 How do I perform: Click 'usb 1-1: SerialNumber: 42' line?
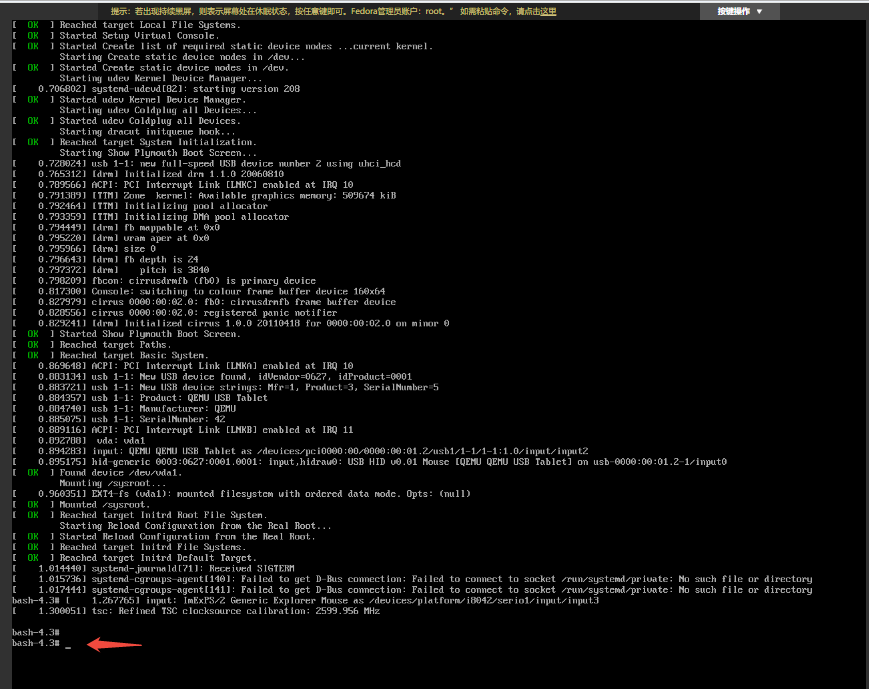[x=119, y=419]
